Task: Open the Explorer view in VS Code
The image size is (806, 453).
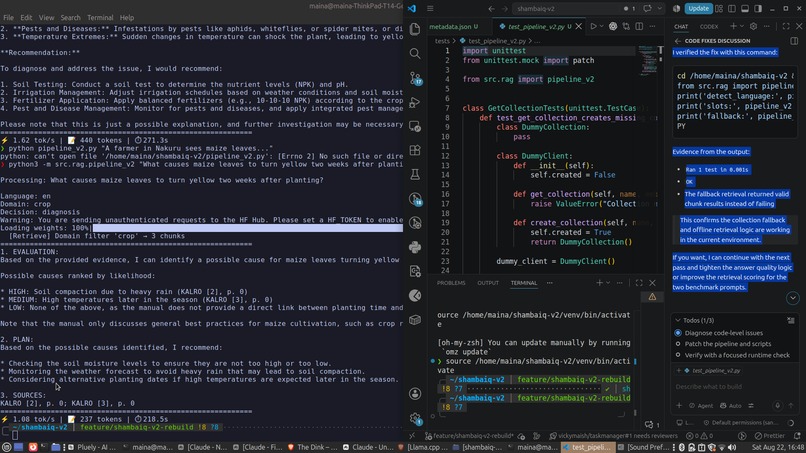Action: pyautogui.click(x=415, y=28)
